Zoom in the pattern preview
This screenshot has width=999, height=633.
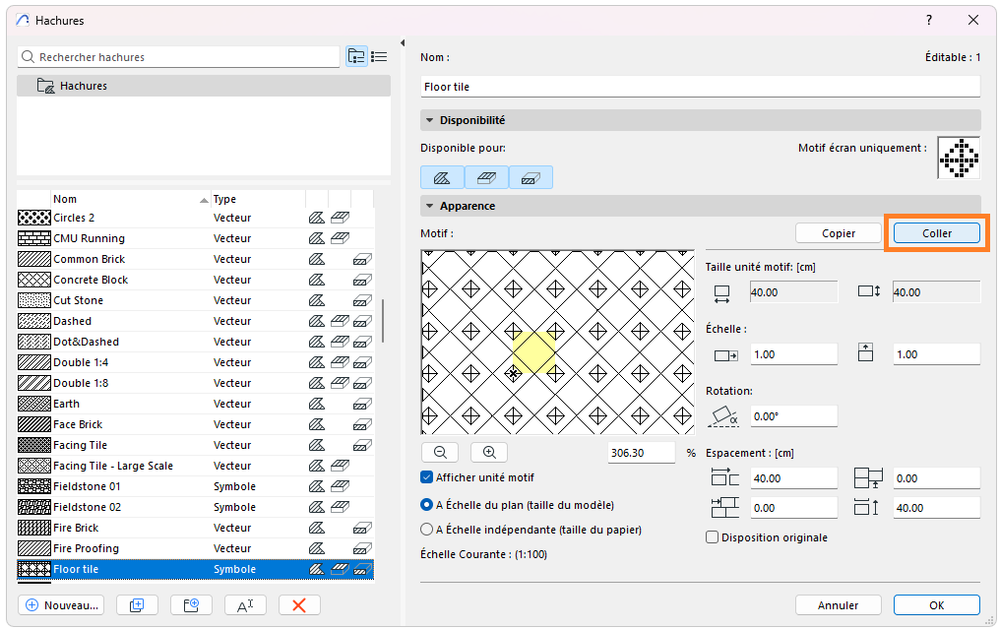(489, 452)
